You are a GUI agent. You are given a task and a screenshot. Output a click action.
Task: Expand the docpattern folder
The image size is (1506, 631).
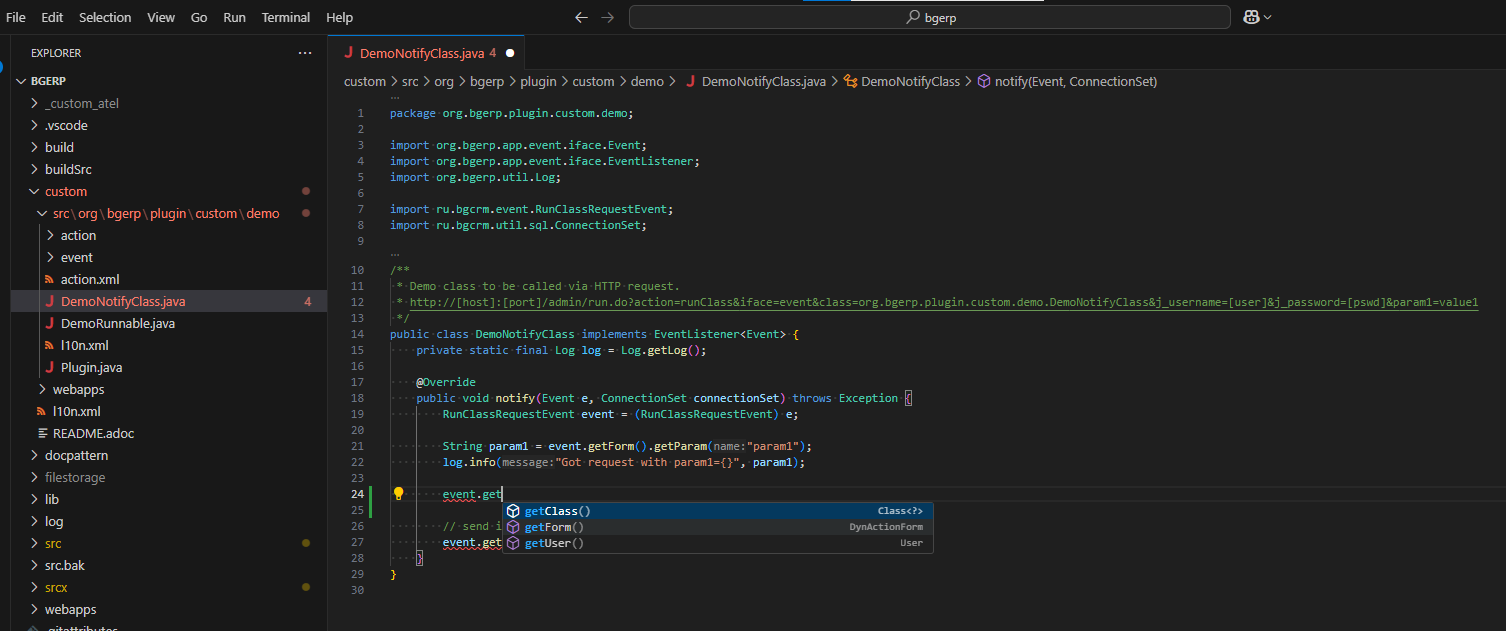point(76,455)
